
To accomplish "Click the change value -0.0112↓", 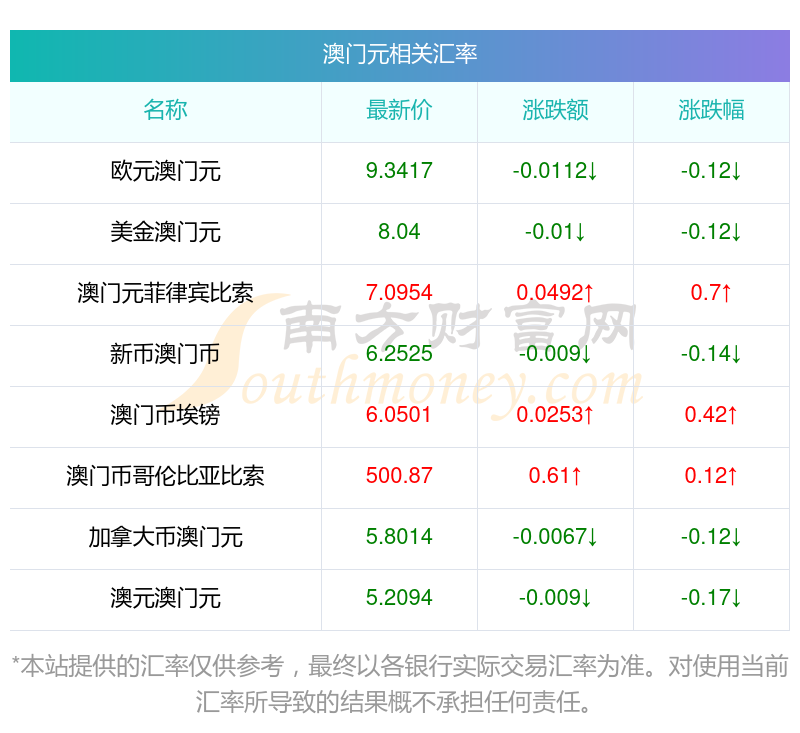I will (x=555, y=171).
